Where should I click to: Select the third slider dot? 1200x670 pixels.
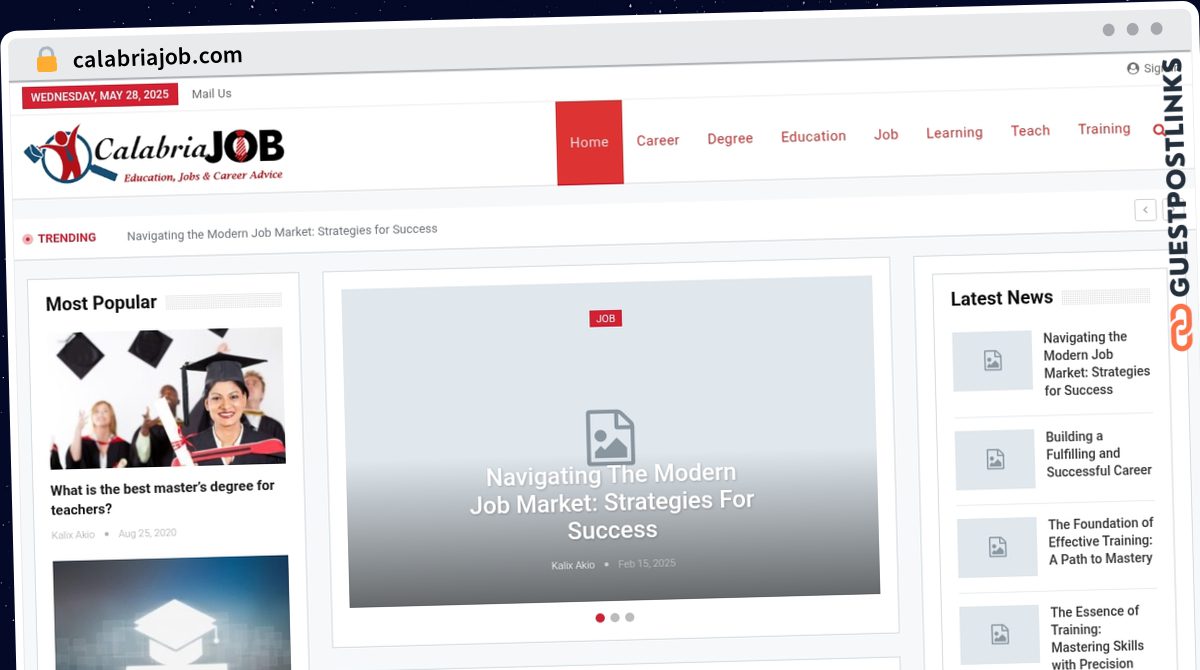click(630, 617)
